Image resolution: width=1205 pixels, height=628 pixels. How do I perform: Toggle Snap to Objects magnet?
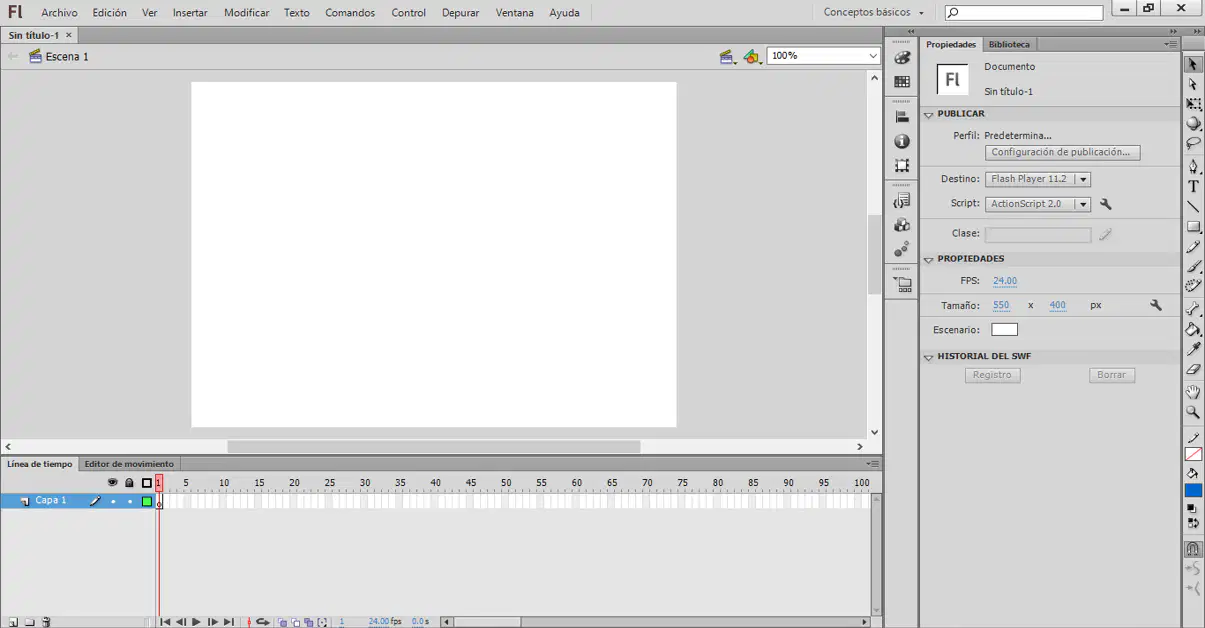(1193, 548)
